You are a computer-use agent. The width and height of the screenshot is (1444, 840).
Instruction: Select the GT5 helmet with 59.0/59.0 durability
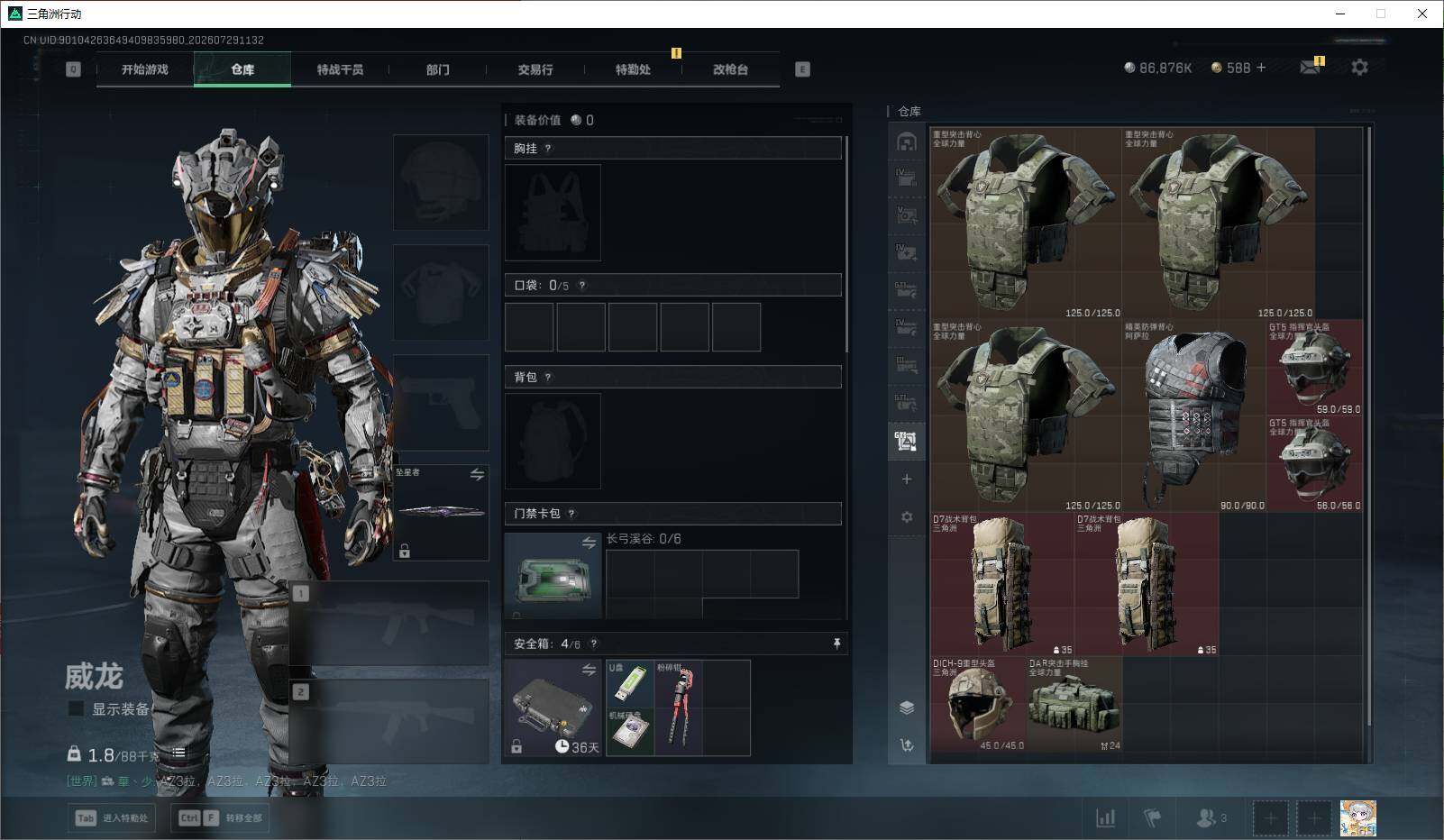[x=1314, y=368]
